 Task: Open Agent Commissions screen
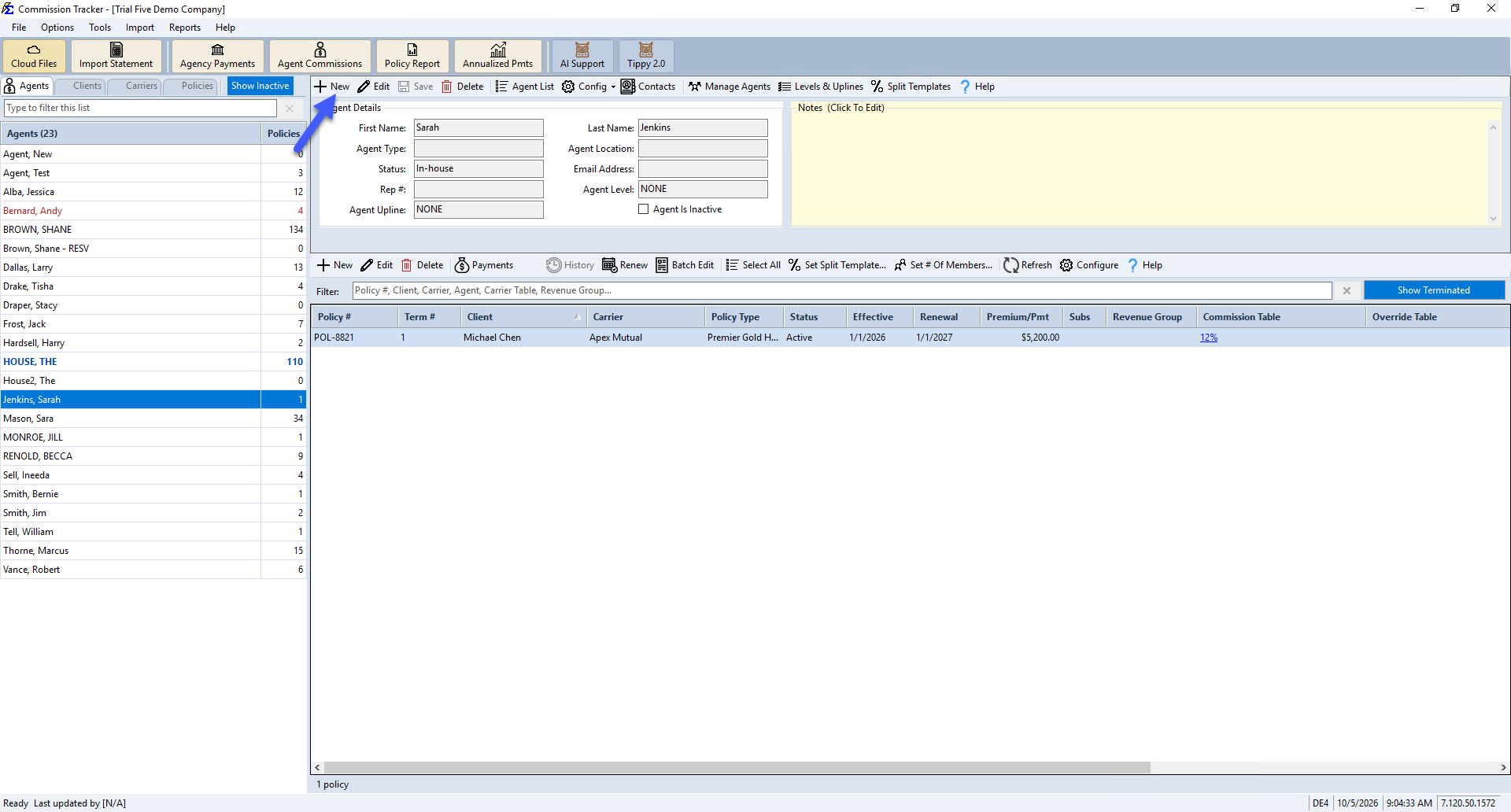(x=320, y=56)
